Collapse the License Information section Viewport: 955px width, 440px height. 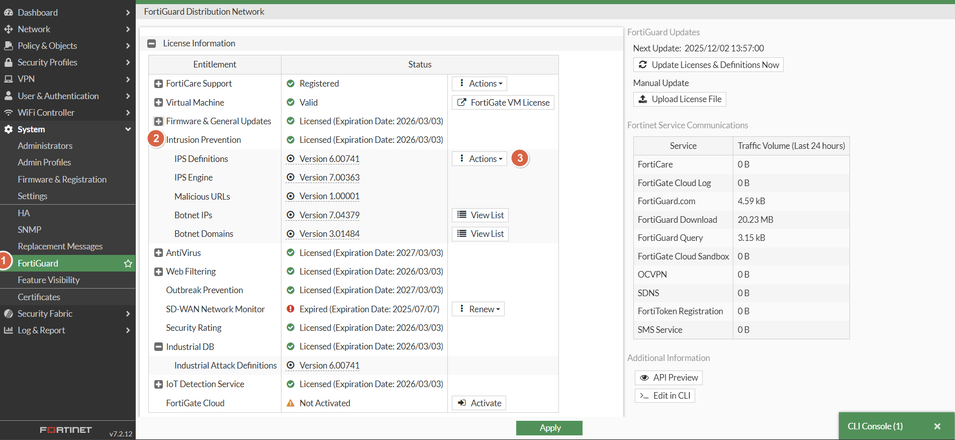point(152,44)
